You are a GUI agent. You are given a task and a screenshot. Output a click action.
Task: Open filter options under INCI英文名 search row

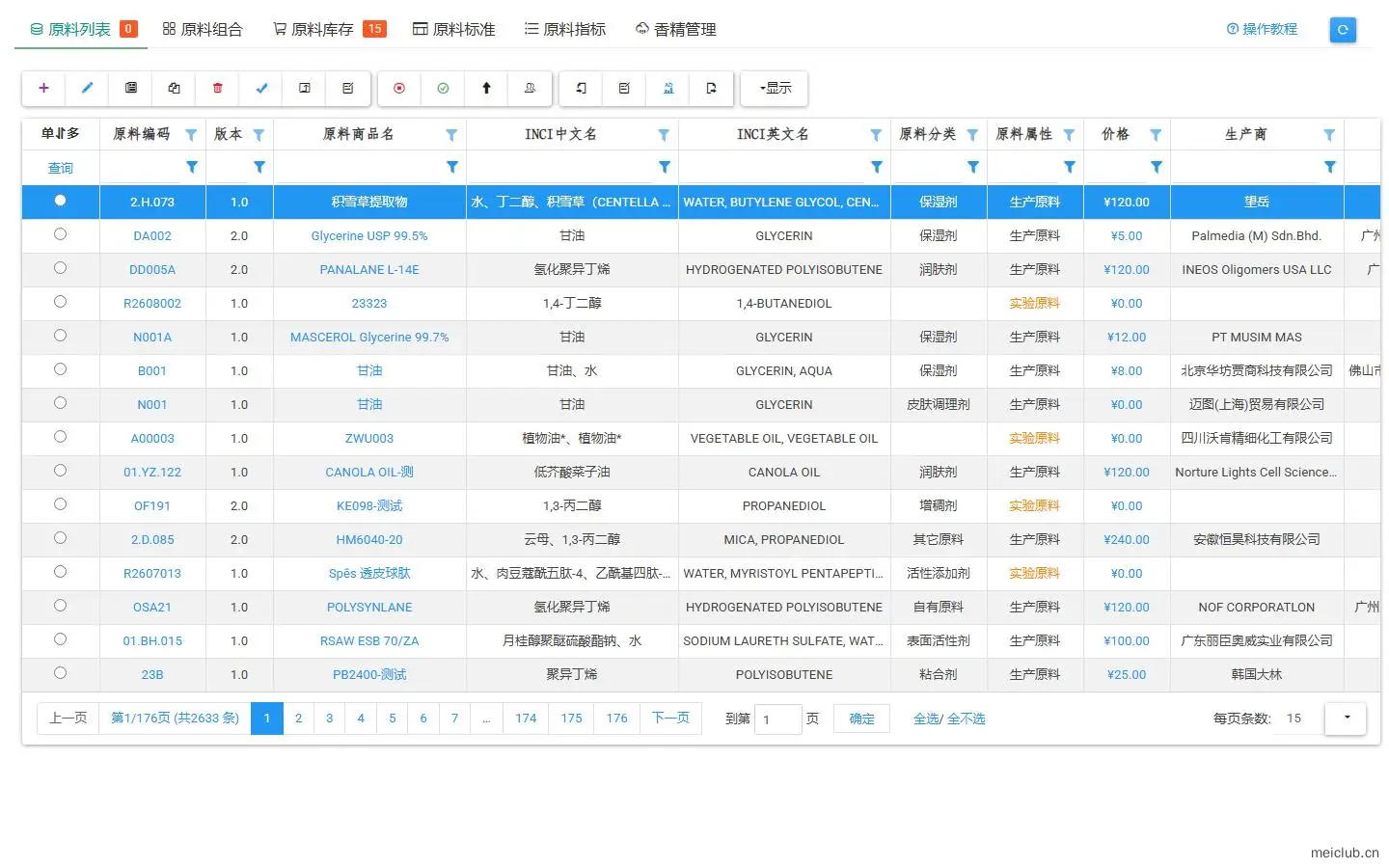tap(877, 167)
